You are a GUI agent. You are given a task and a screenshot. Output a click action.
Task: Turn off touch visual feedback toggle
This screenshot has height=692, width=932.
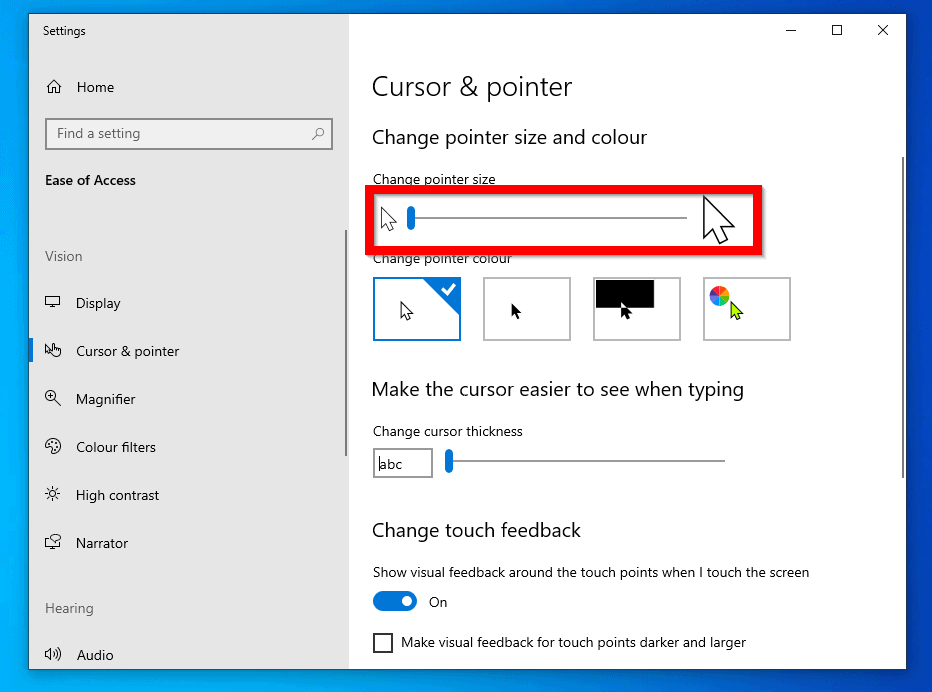[395, 602]
